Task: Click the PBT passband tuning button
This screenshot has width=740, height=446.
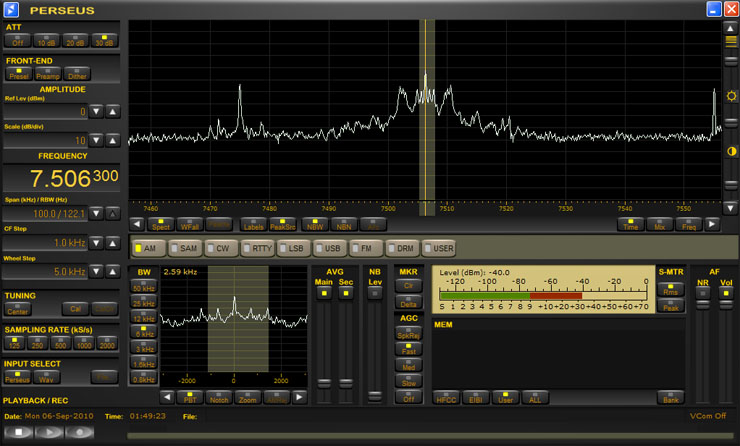Action: (190, 397)
